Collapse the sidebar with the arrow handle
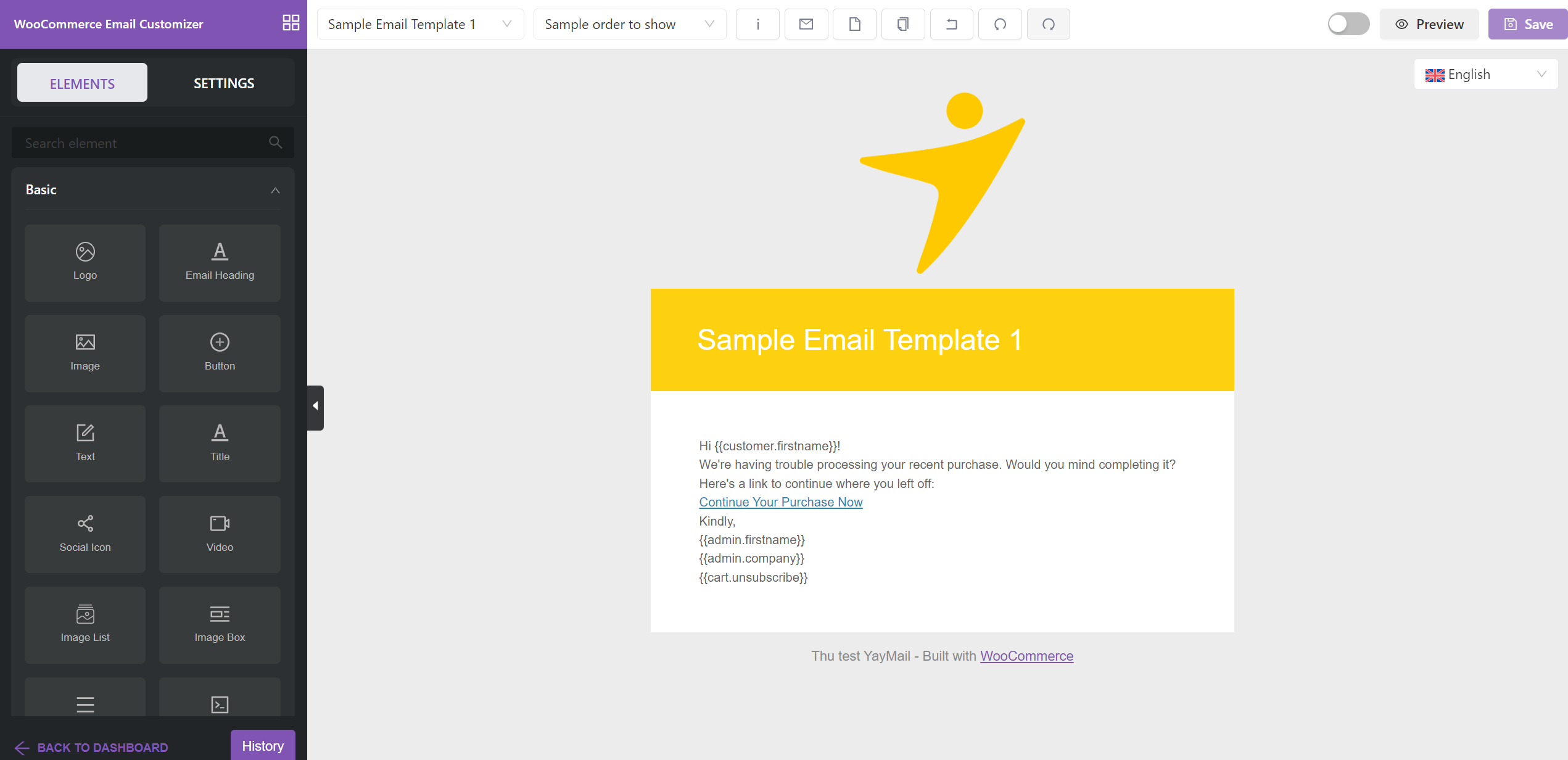The width and height of the screenshot is (1568, 760). [x=315, y=407]
